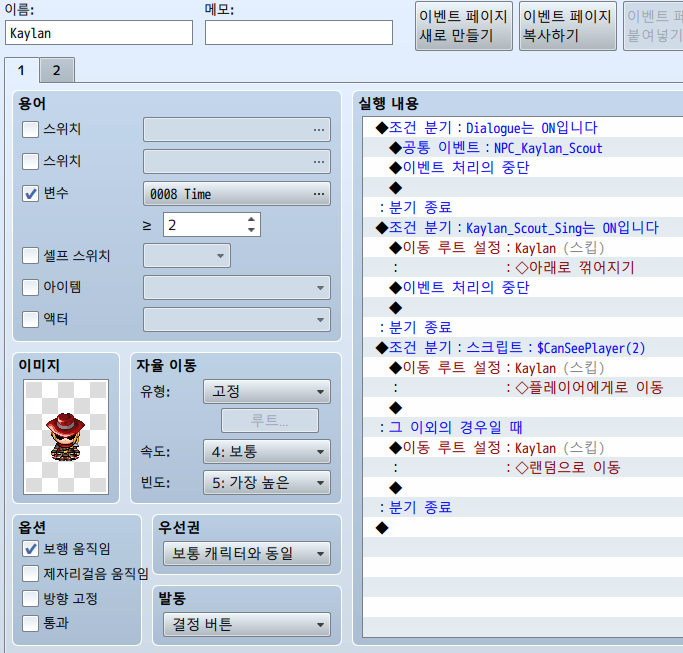Switch to event page tab 1

[x=22, y=70]
